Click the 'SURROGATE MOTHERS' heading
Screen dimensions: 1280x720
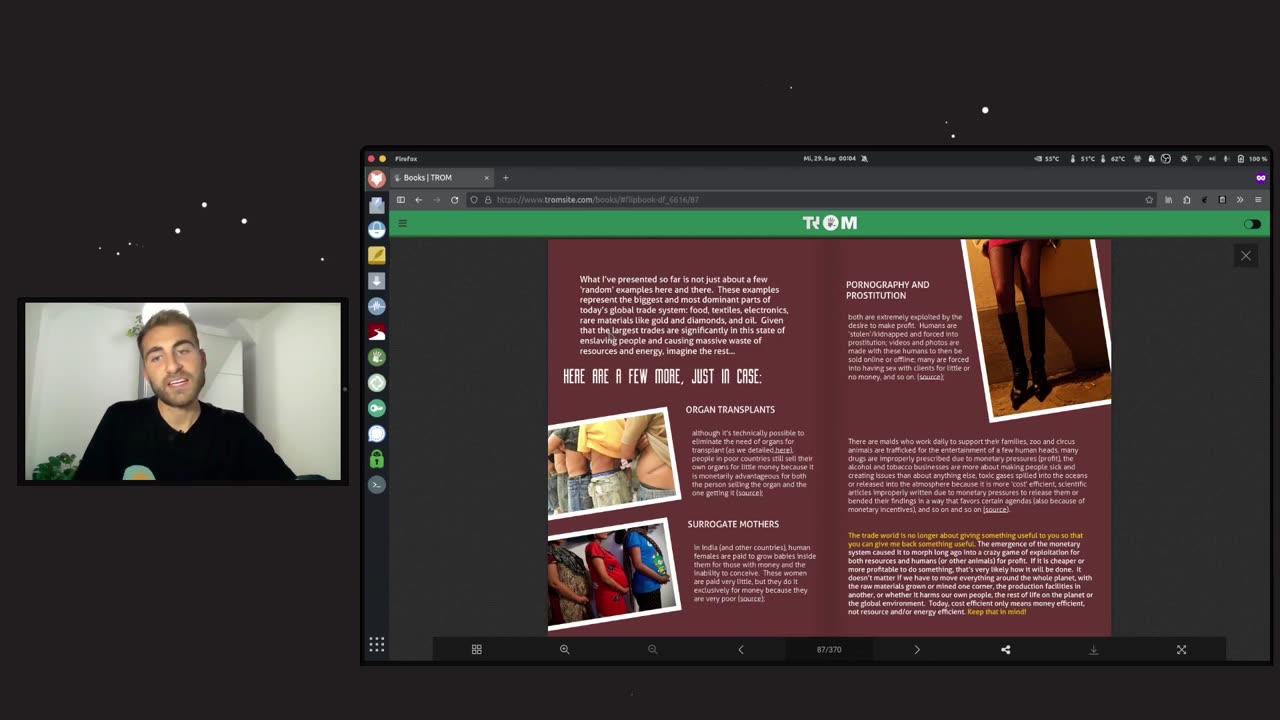click(x=733, y=524)
